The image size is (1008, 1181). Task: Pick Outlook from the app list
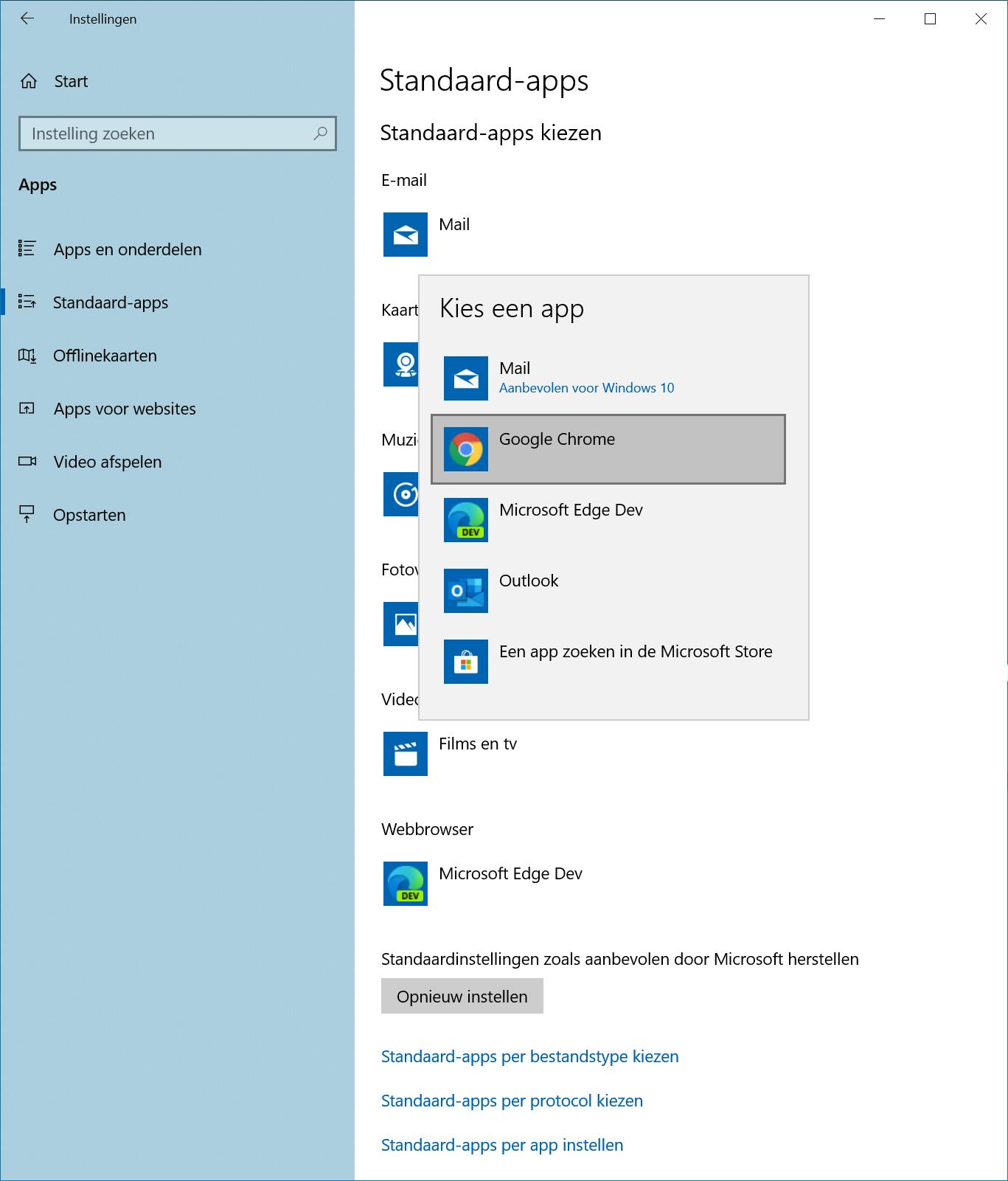(x=608, y=591)
